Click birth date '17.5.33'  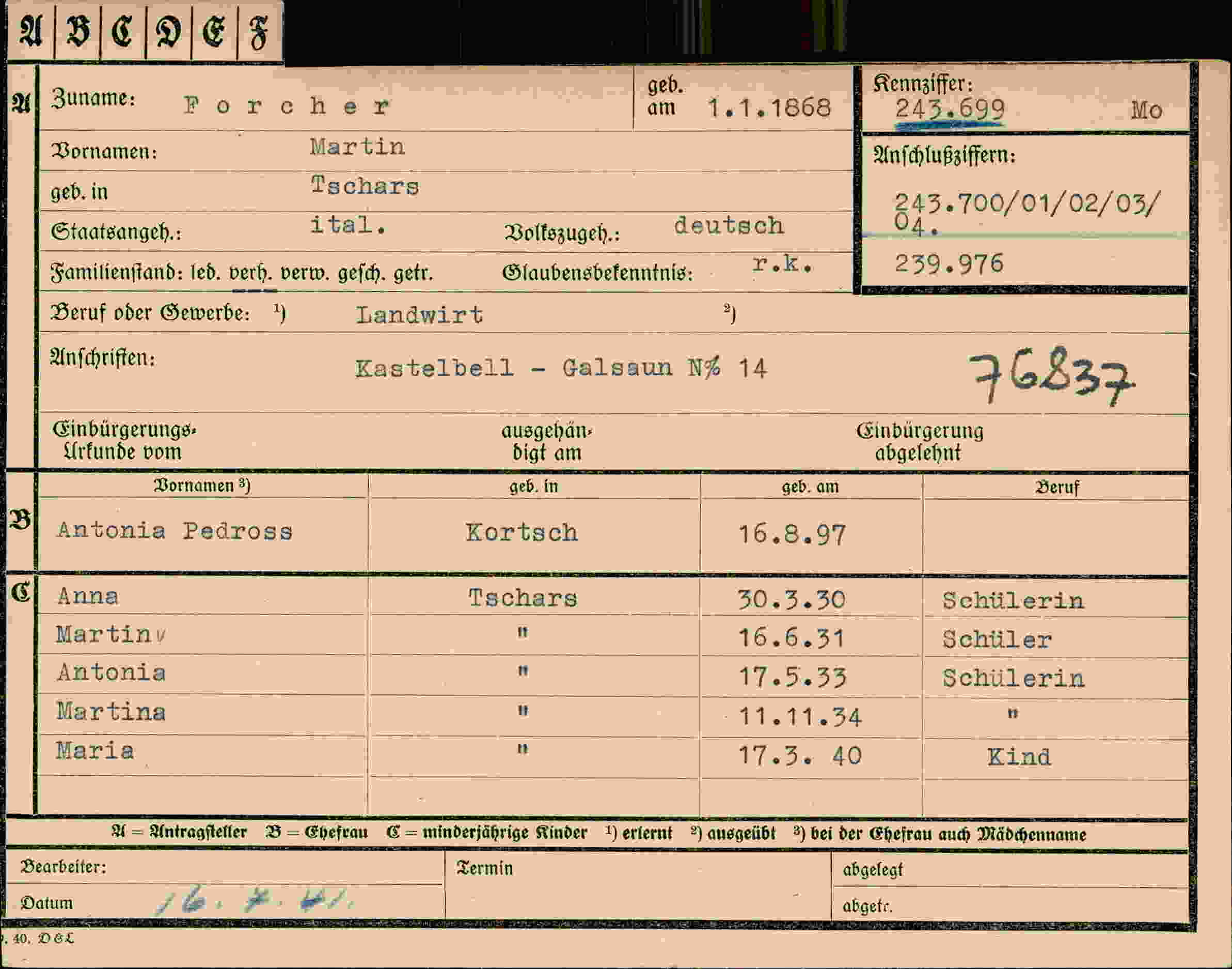(x=793, y=677)
